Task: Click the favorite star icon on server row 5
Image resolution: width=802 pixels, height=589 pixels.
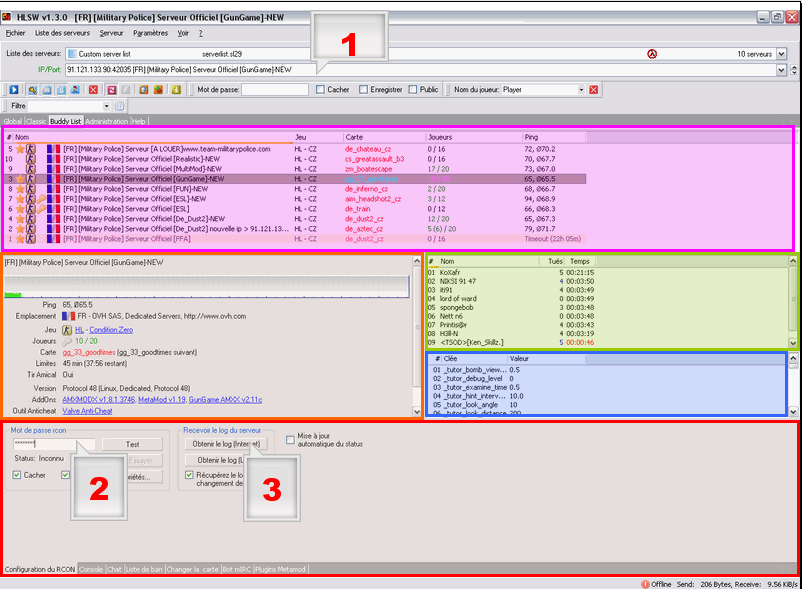Action: tap(20, 149)
